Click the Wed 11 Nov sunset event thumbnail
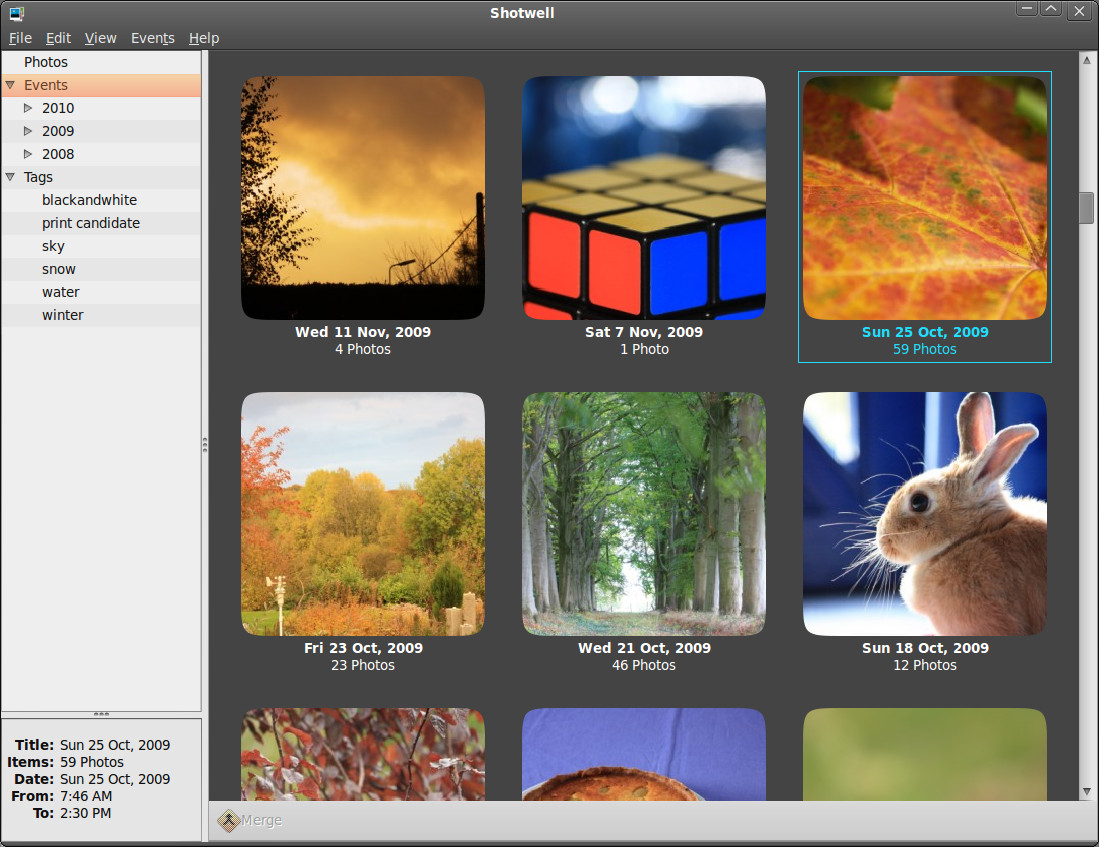Image resolution: width=1099 pixels, height=847 pixels. [362, 198]
